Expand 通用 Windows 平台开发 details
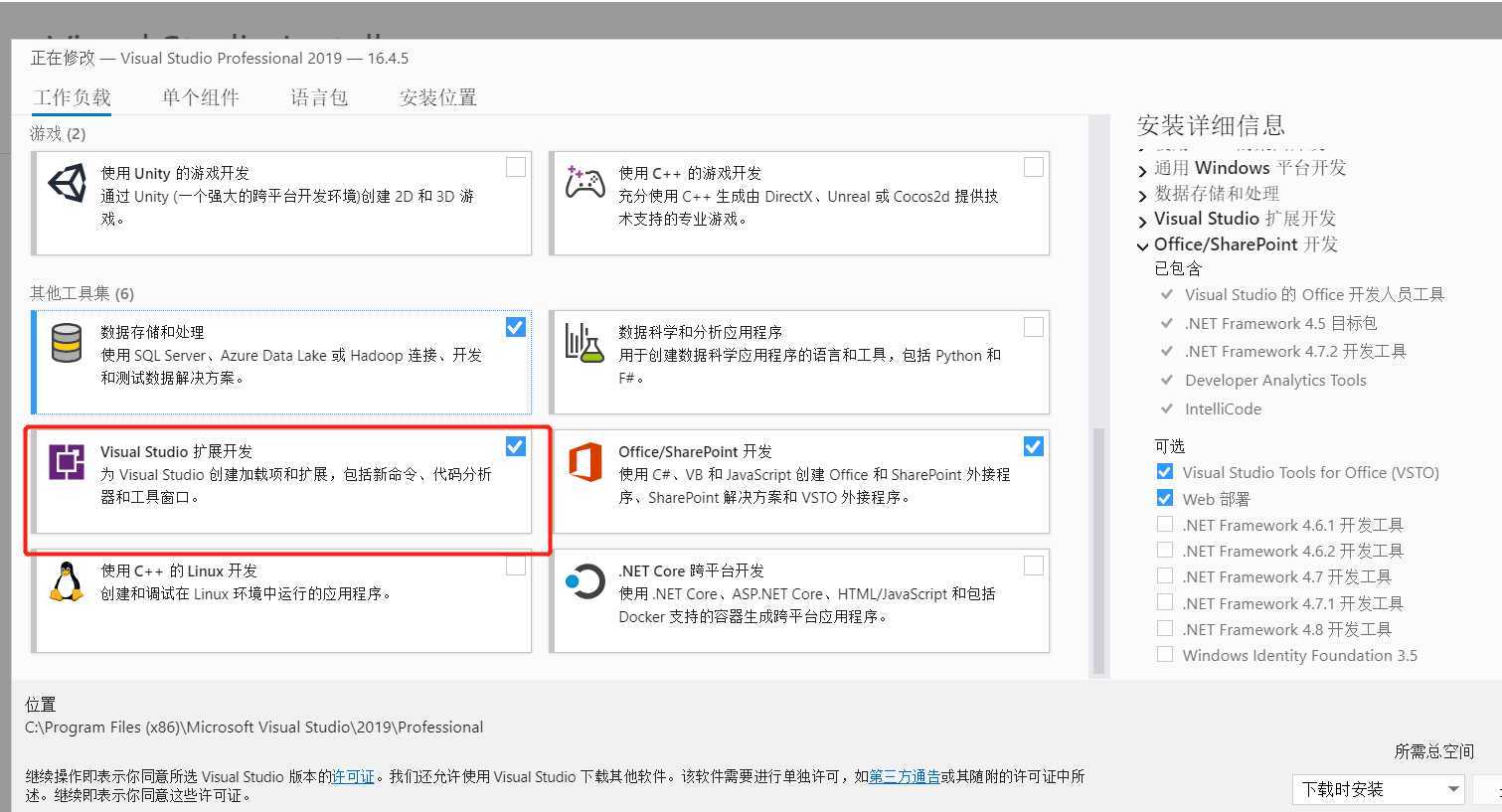1502x812 pixels. [1142, 170]
